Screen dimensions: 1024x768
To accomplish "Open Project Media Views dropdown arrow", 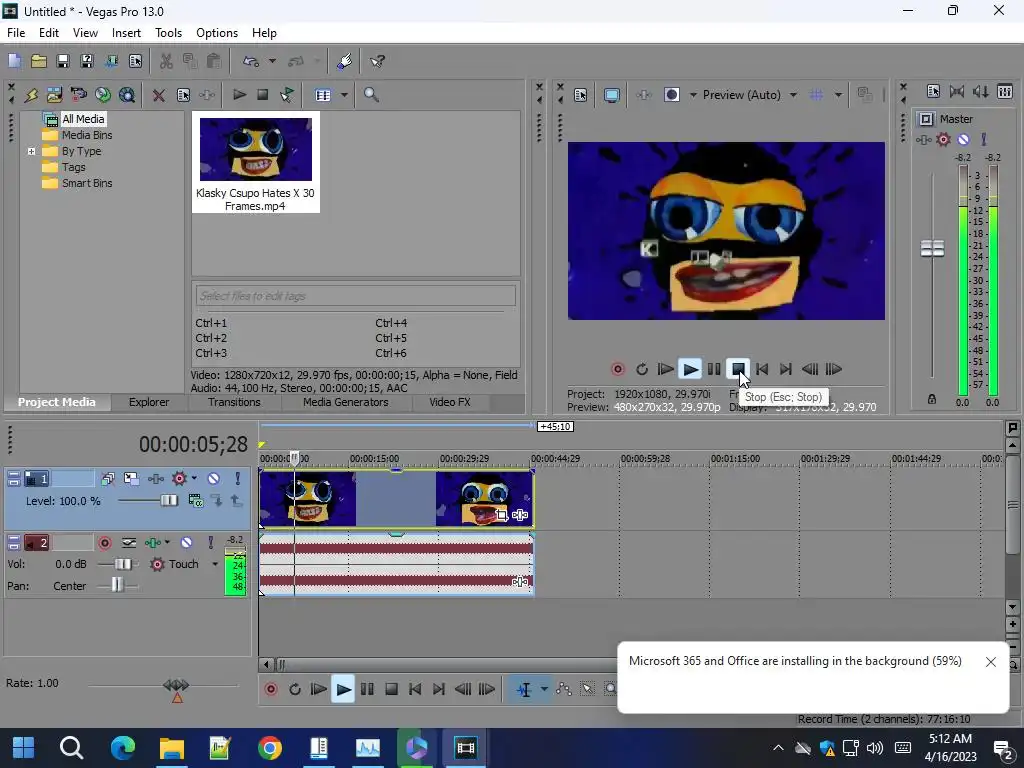I will pos(344,95).
